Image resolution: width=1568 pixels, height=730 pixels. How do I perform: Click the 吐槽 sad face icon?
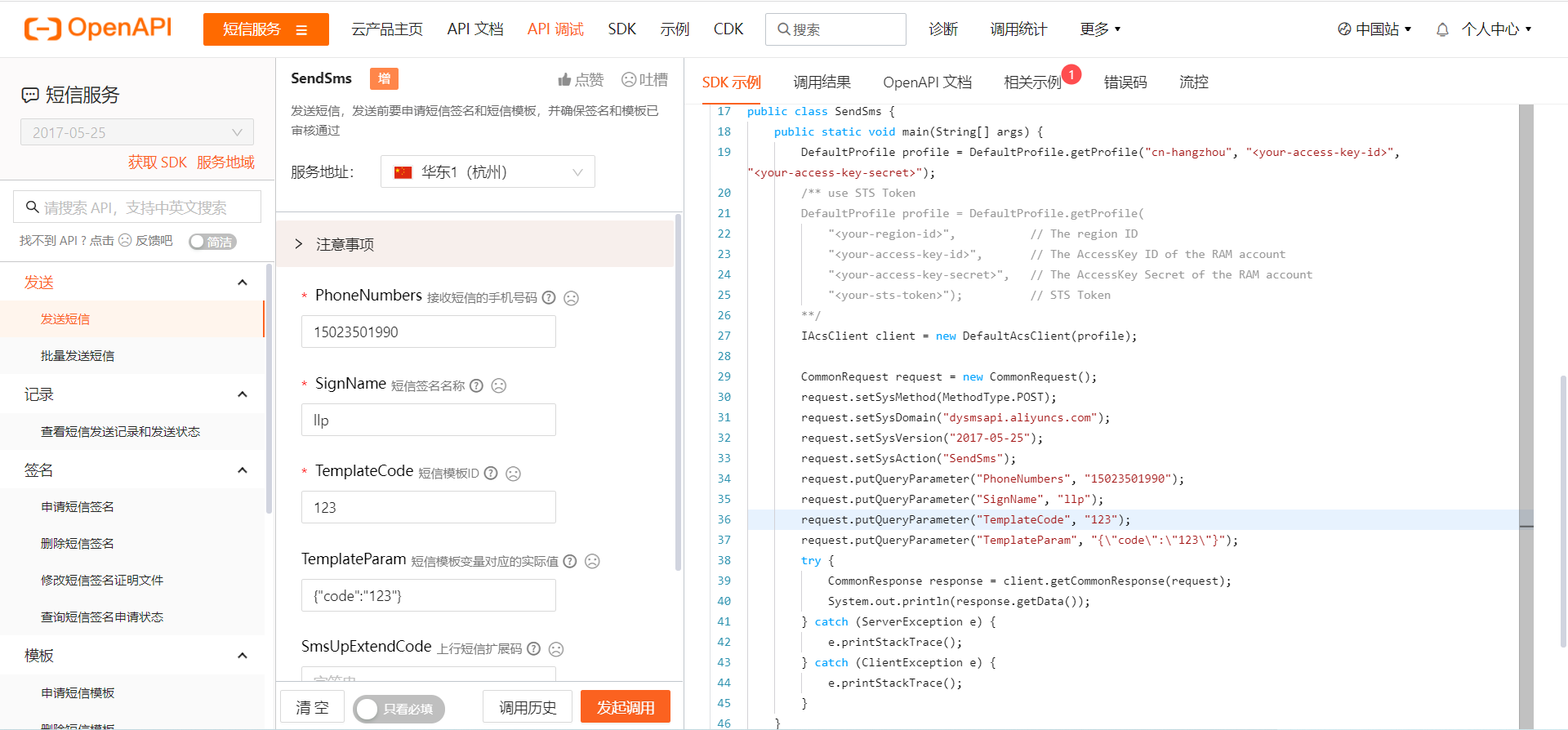point(629,79)
